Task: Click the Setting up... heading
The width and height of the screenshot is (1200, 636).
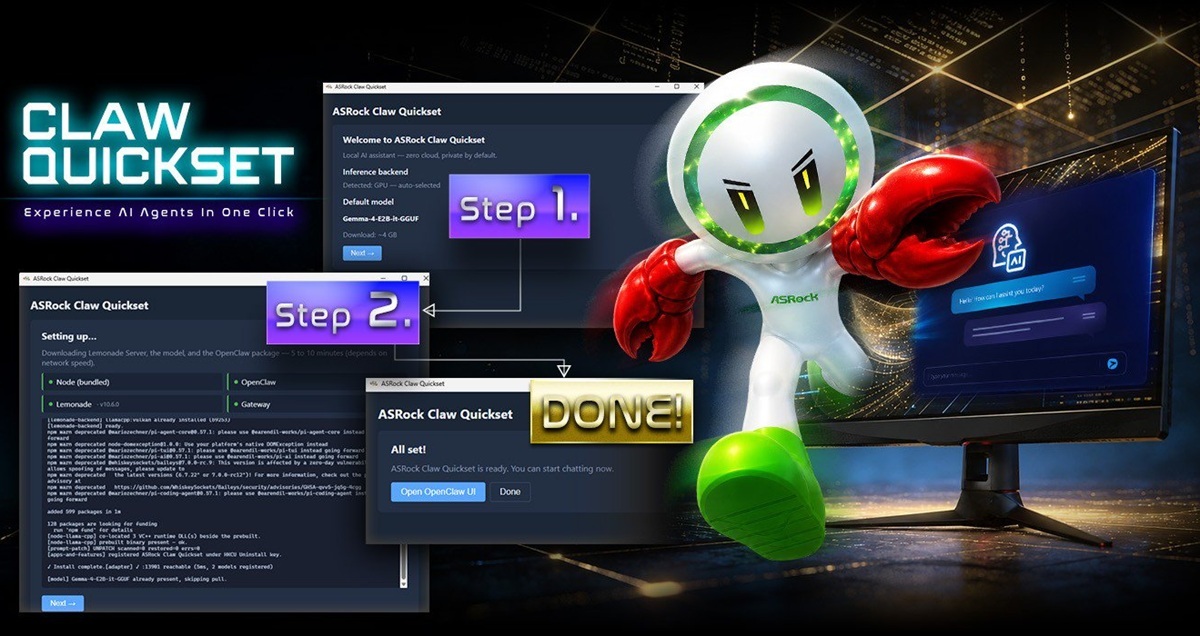Action: pyautogui.click(x=69, y=336)
